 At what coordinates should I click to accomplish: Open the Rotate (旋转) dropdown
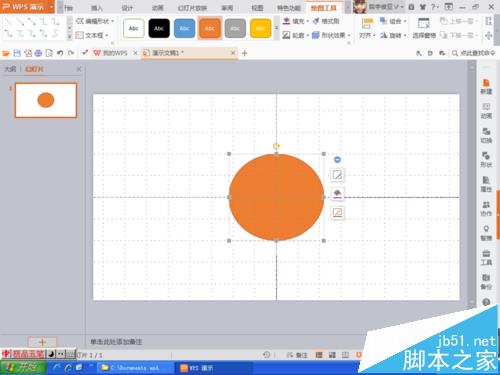pos(393,35)
